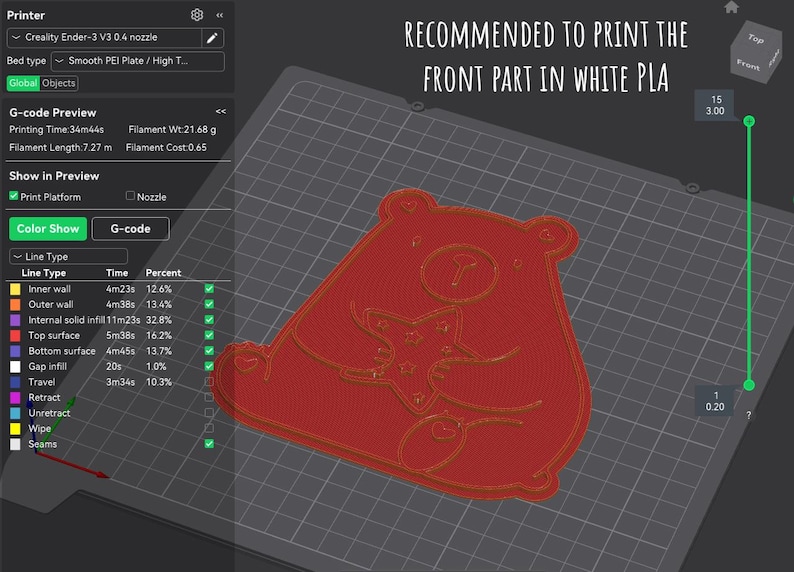Enable Wipe visibility checkbox
Screen dimensions: 794x572
pos(209,428)
